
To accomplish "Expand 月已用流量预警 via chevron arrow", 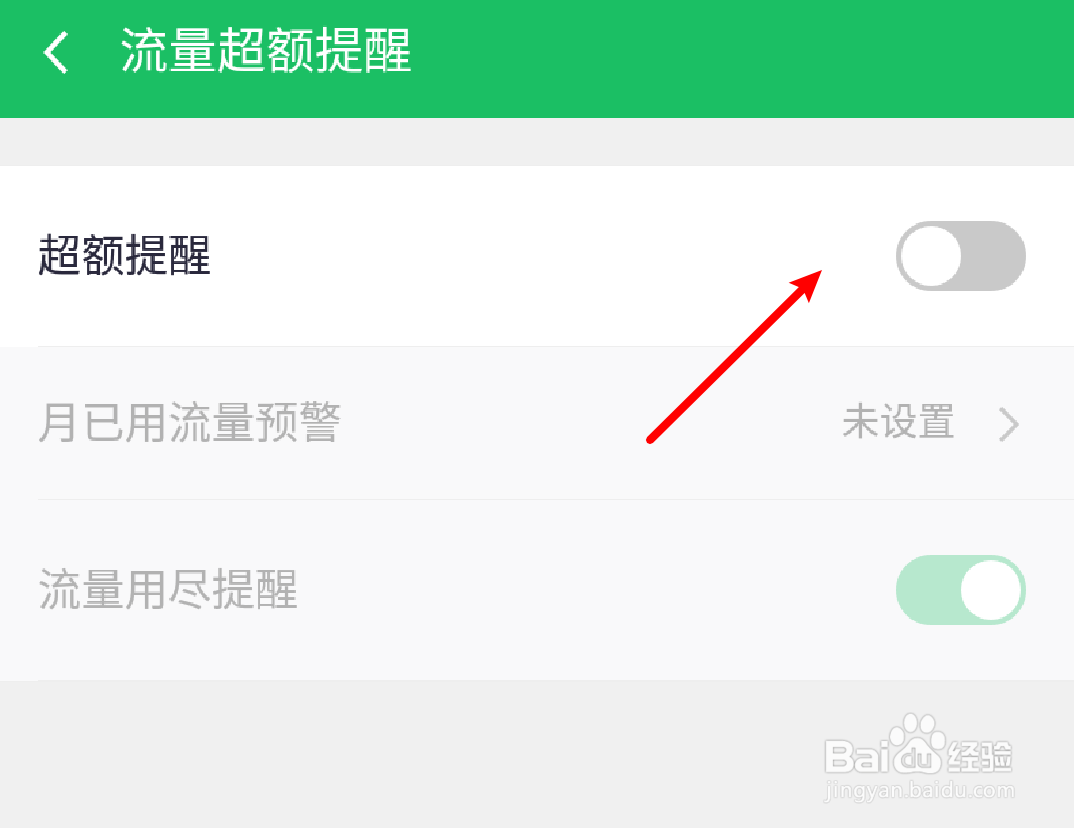I will (1009, 424).
